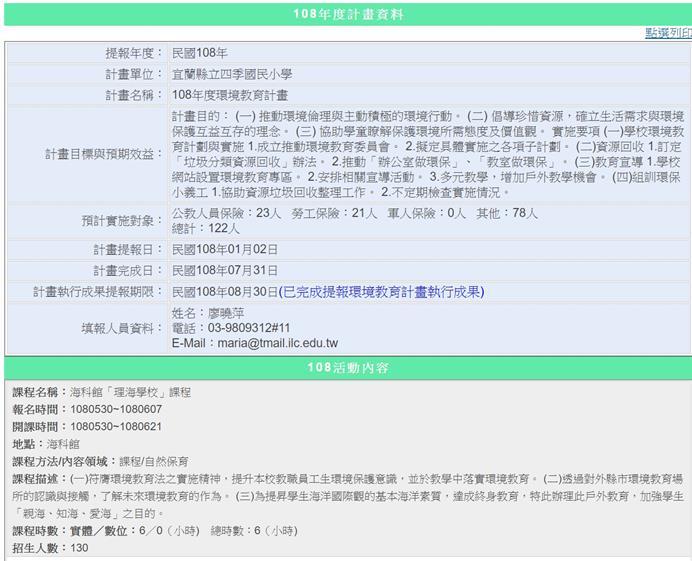Click the 填報人員資料 label

[x=122, y=328]
